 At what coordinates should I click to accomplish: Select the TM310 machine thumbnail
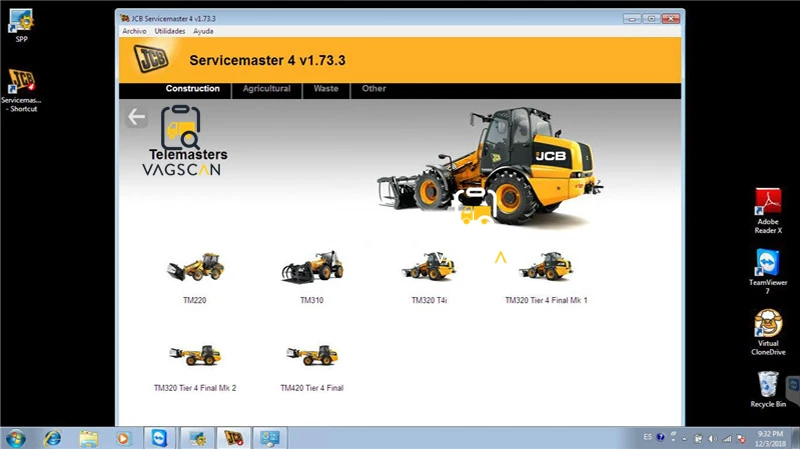[x=312, y=266]
